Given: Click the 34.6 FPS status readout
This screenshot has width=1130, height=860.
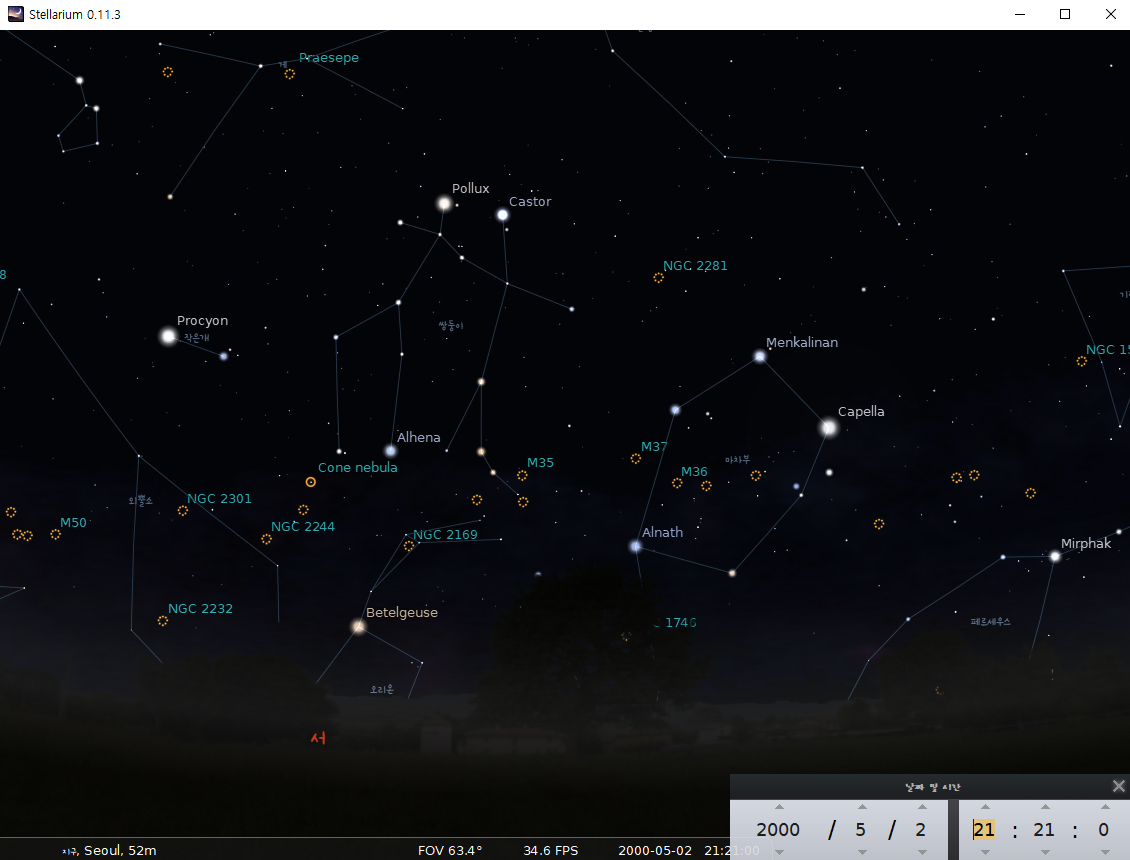Looking at the screenshot, I should pos(551,851).
